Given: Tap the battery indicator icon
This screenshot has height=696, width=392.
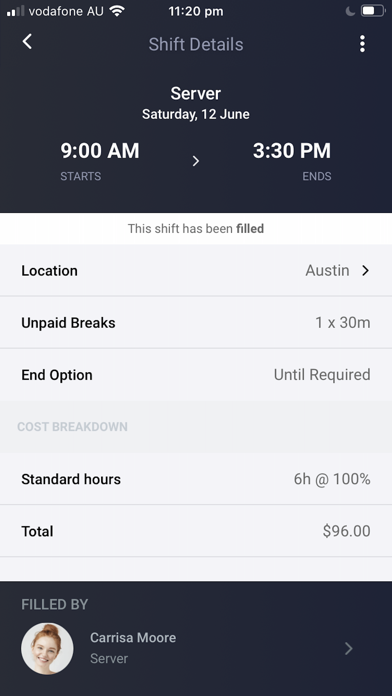Looking at the screenshot, I should coord(372,11).
